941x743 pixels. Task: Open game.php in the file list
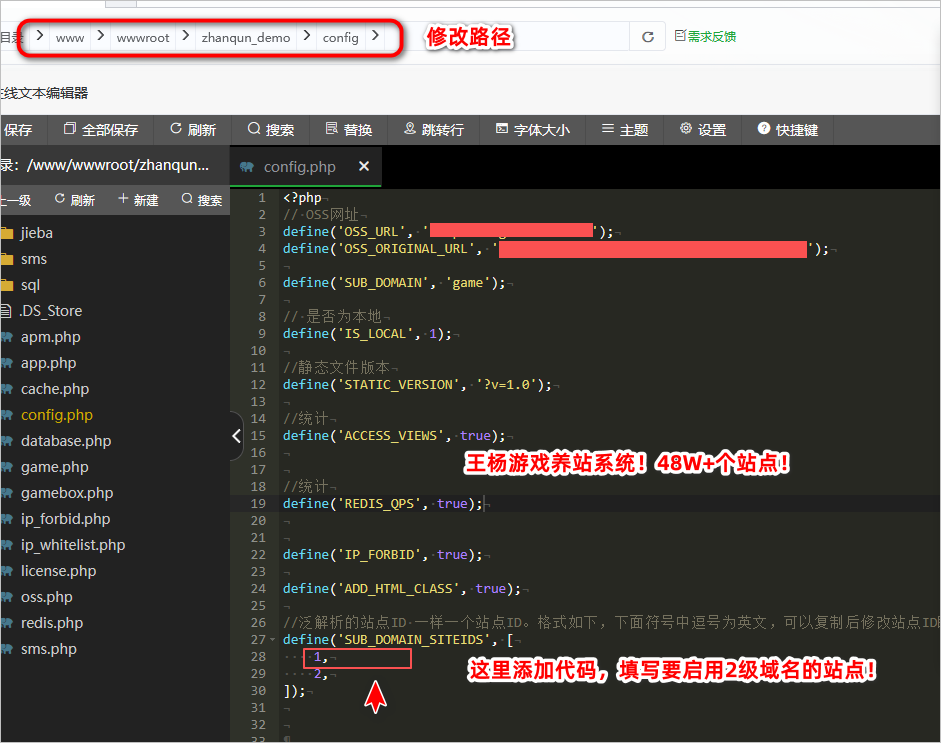[55, 467]
